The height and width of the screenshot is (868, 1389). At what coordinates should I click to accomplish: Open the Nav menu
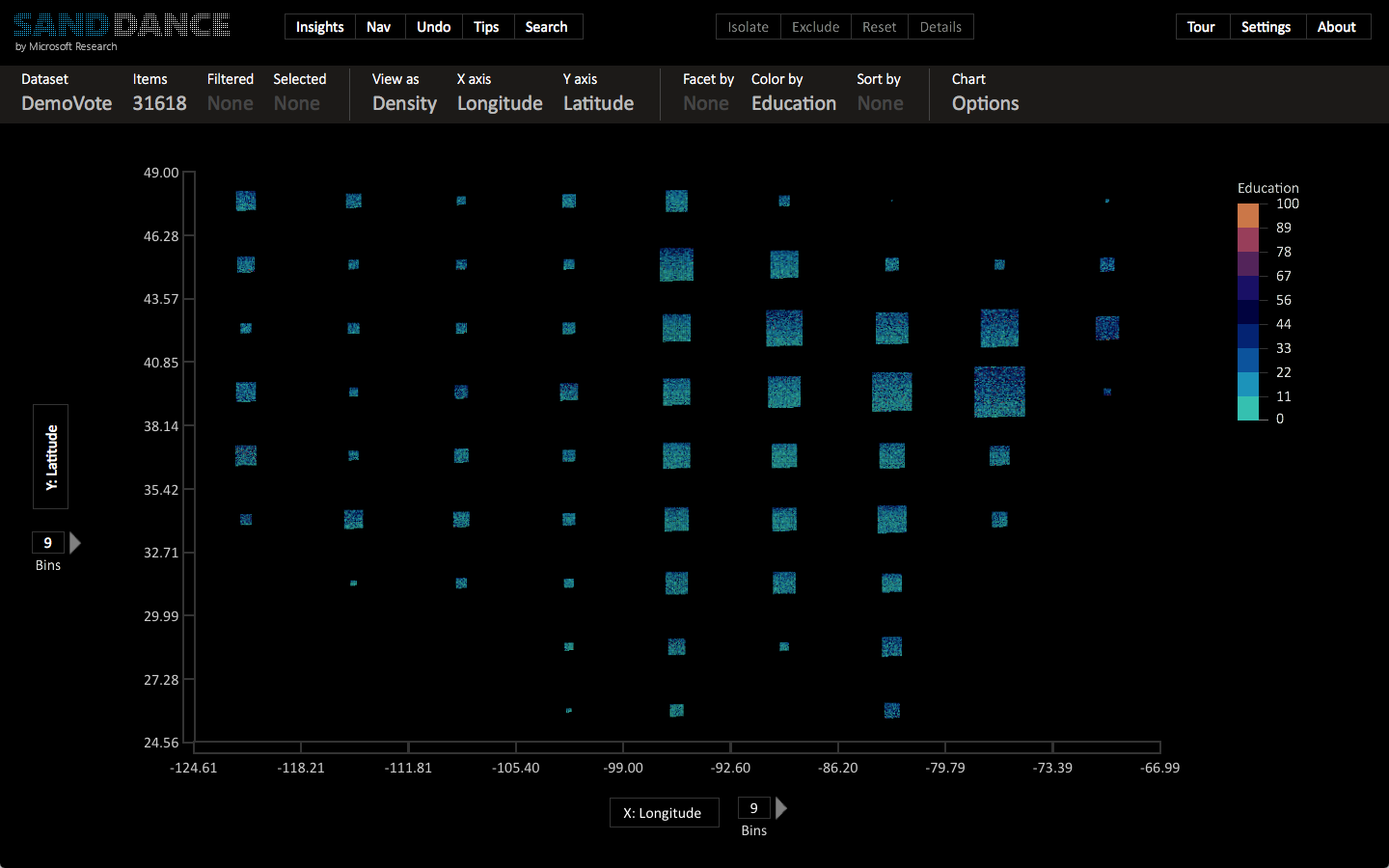(x=378, y=27)
